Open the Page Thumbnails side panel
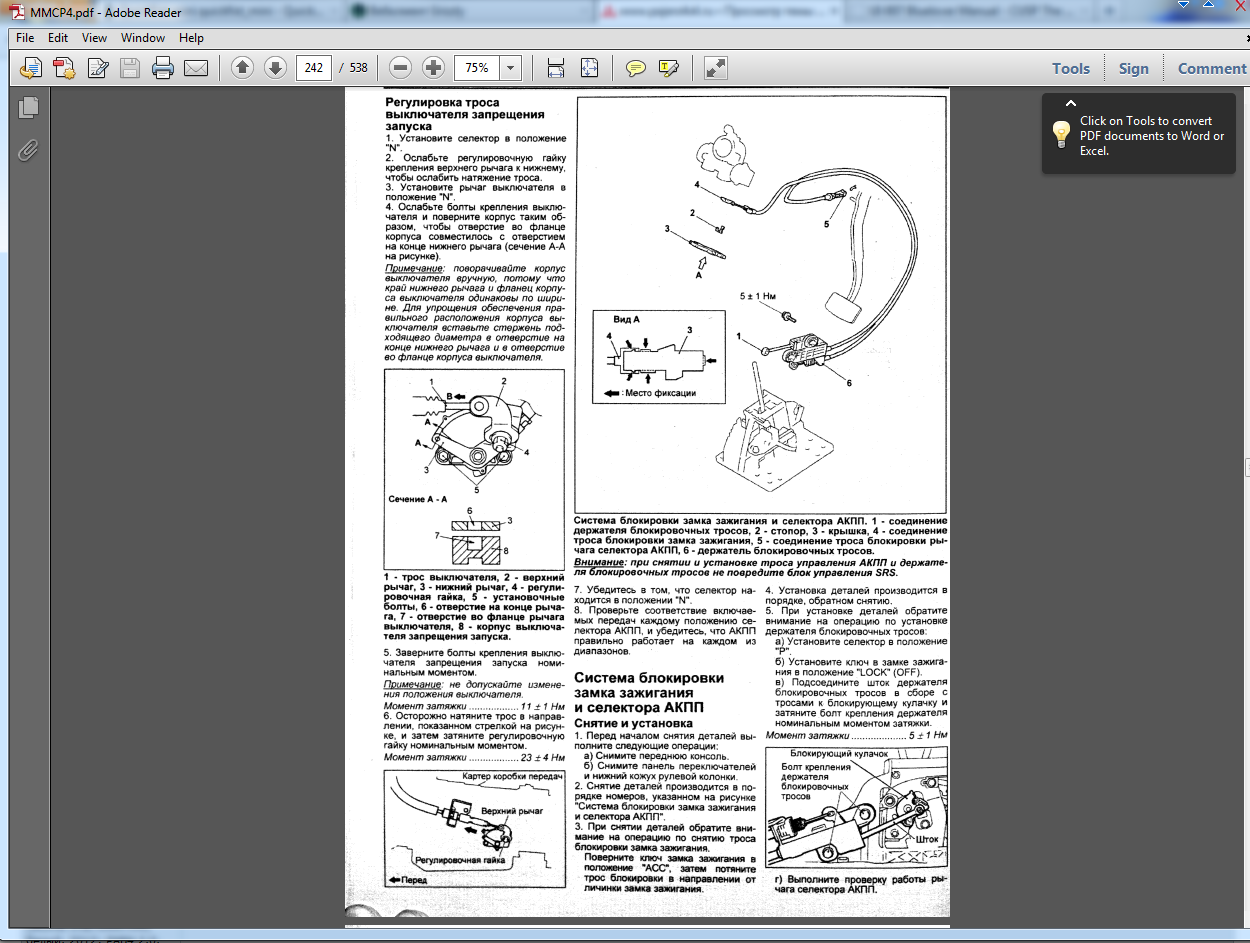This screenshot has height=943, width=1250. pyautogui.click(x=28, y=107)
